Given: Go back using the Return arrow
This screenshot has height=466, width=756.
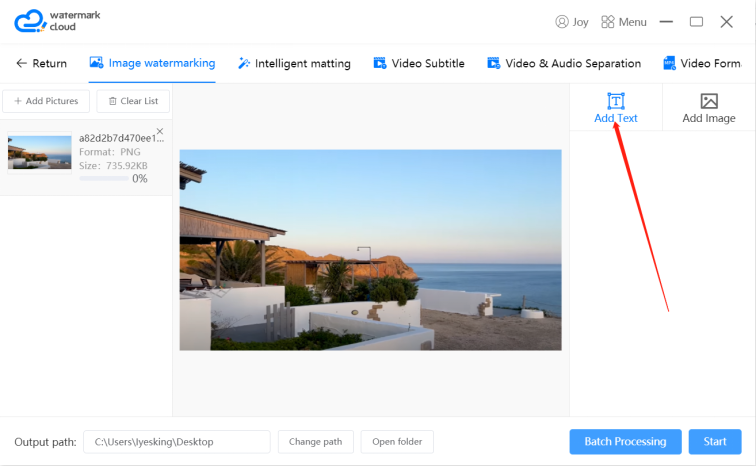Looking at the screenshot, I should [x=21, y=63].
